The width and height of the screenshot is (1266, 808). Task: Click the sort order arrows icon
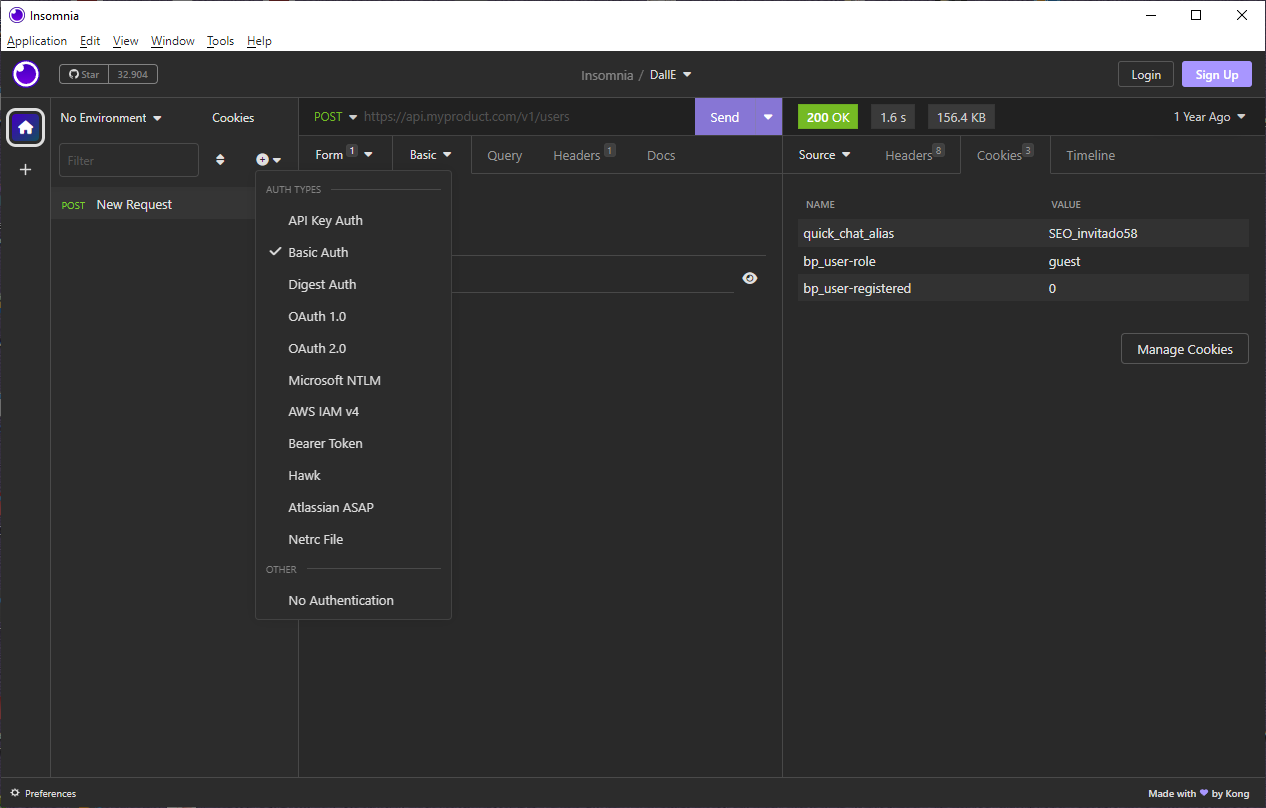220,160
